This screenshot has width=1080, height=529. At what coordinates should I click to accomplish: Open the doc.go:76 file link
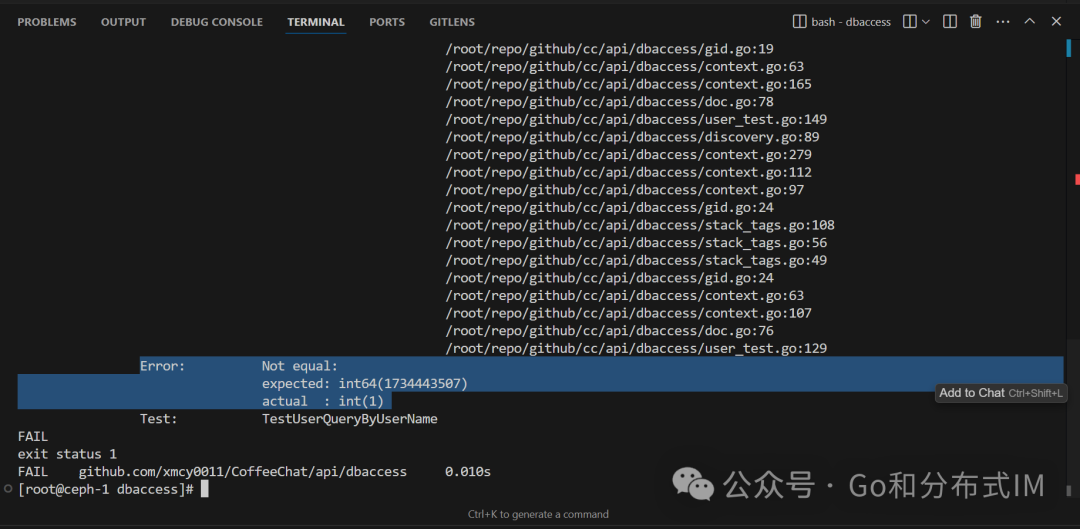point(609,331)
